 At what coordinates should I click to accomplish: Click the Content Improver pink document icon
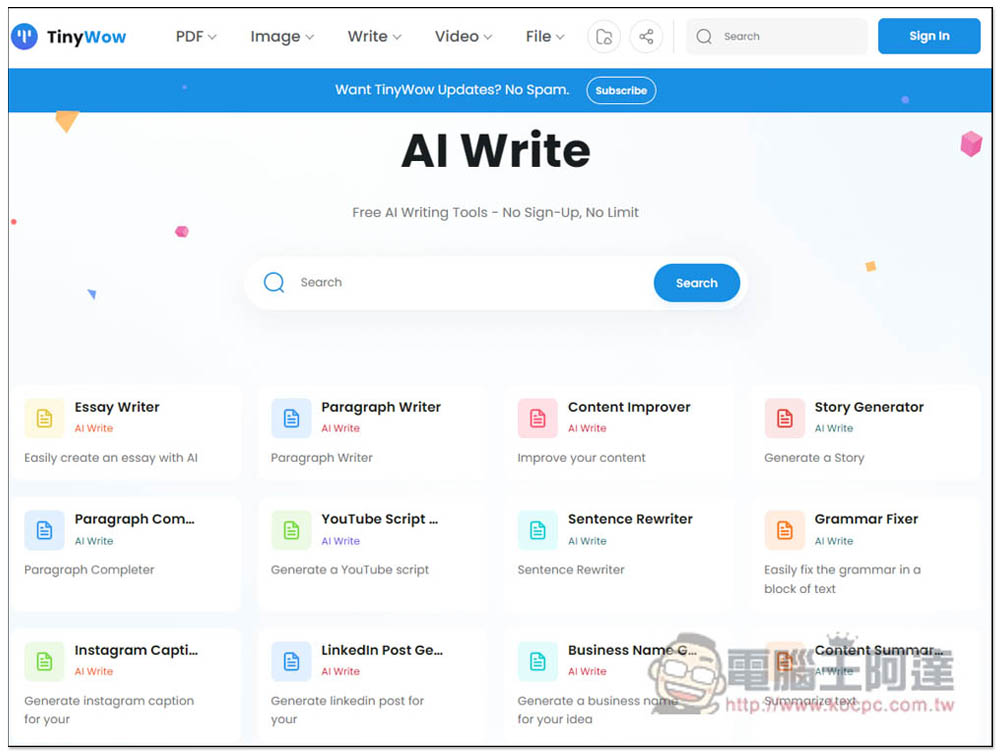coord(538,418)
